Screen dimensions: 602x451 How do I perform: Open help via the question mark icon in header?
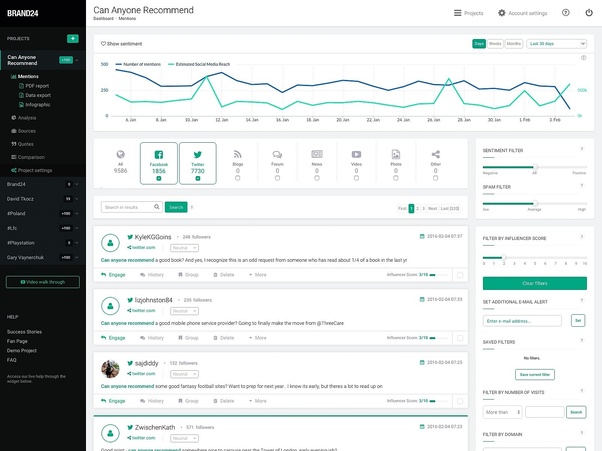[x=565, y=13]
